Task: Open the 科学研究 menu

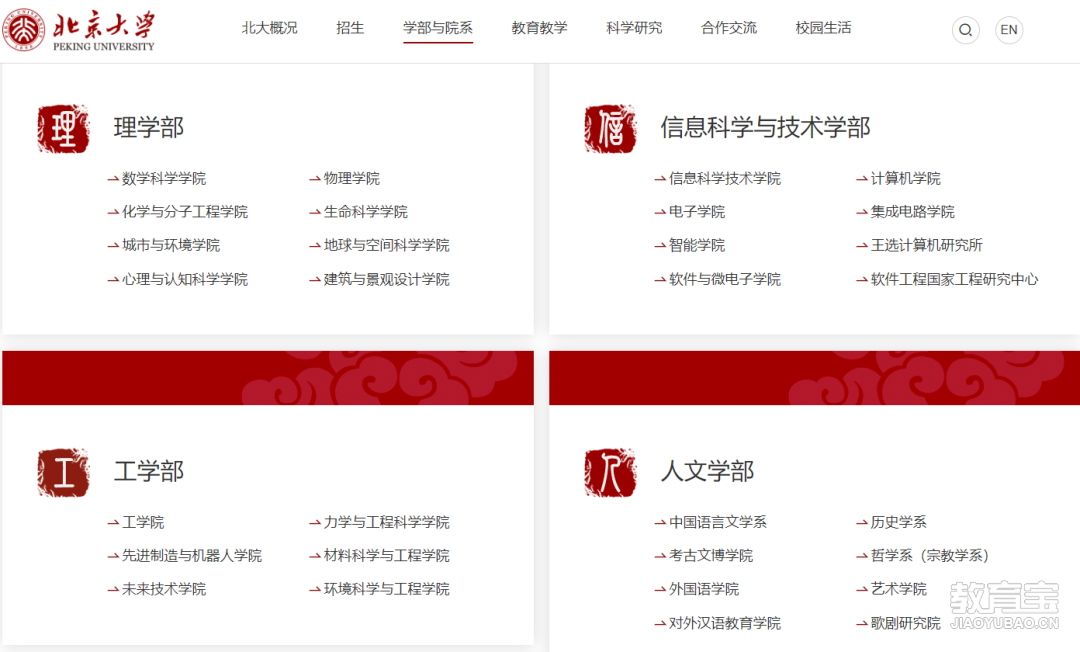Action: pos(634,28)
